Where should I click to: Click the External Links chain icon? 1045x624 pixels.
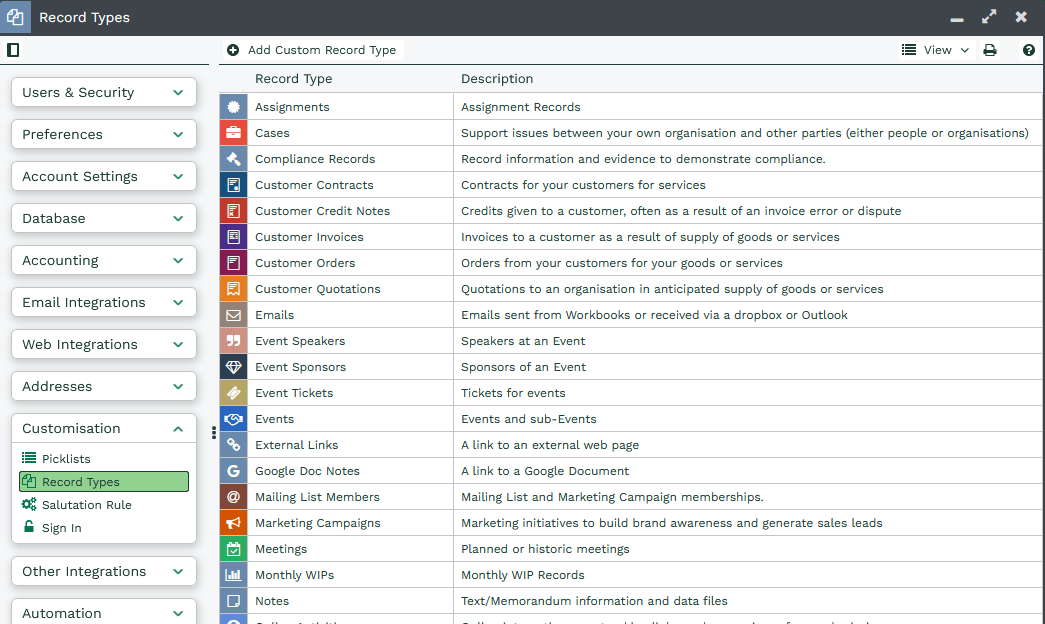[233, 445]
